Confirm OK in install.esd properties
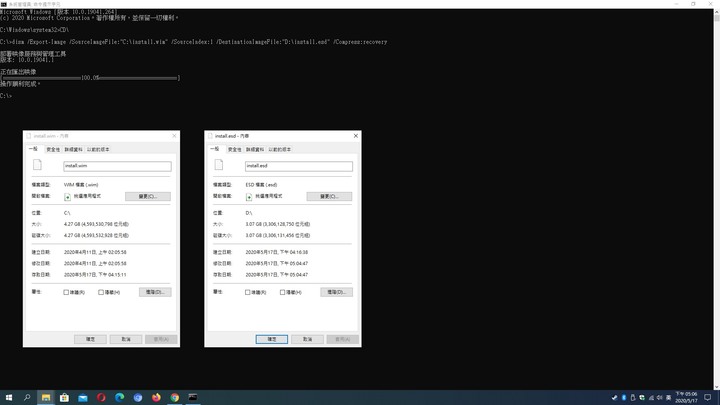 [x=272, y=339]
